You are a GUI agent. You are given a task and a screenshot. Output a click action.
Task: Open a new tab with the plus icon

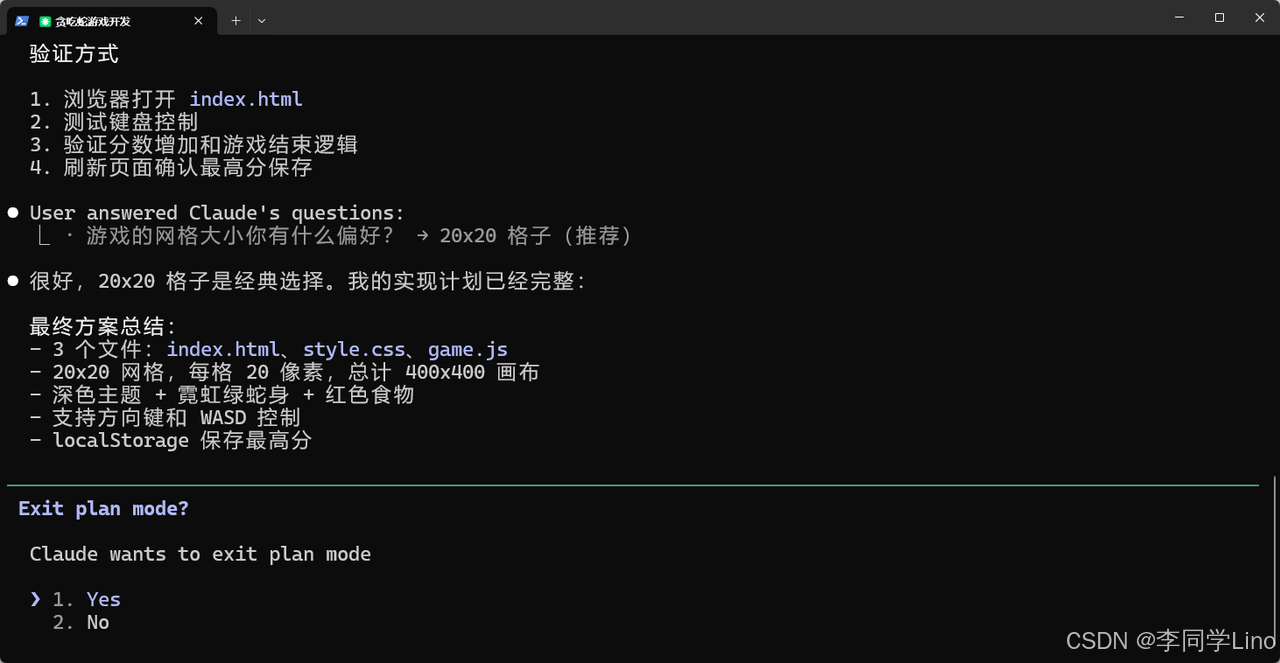coord(235,20)
